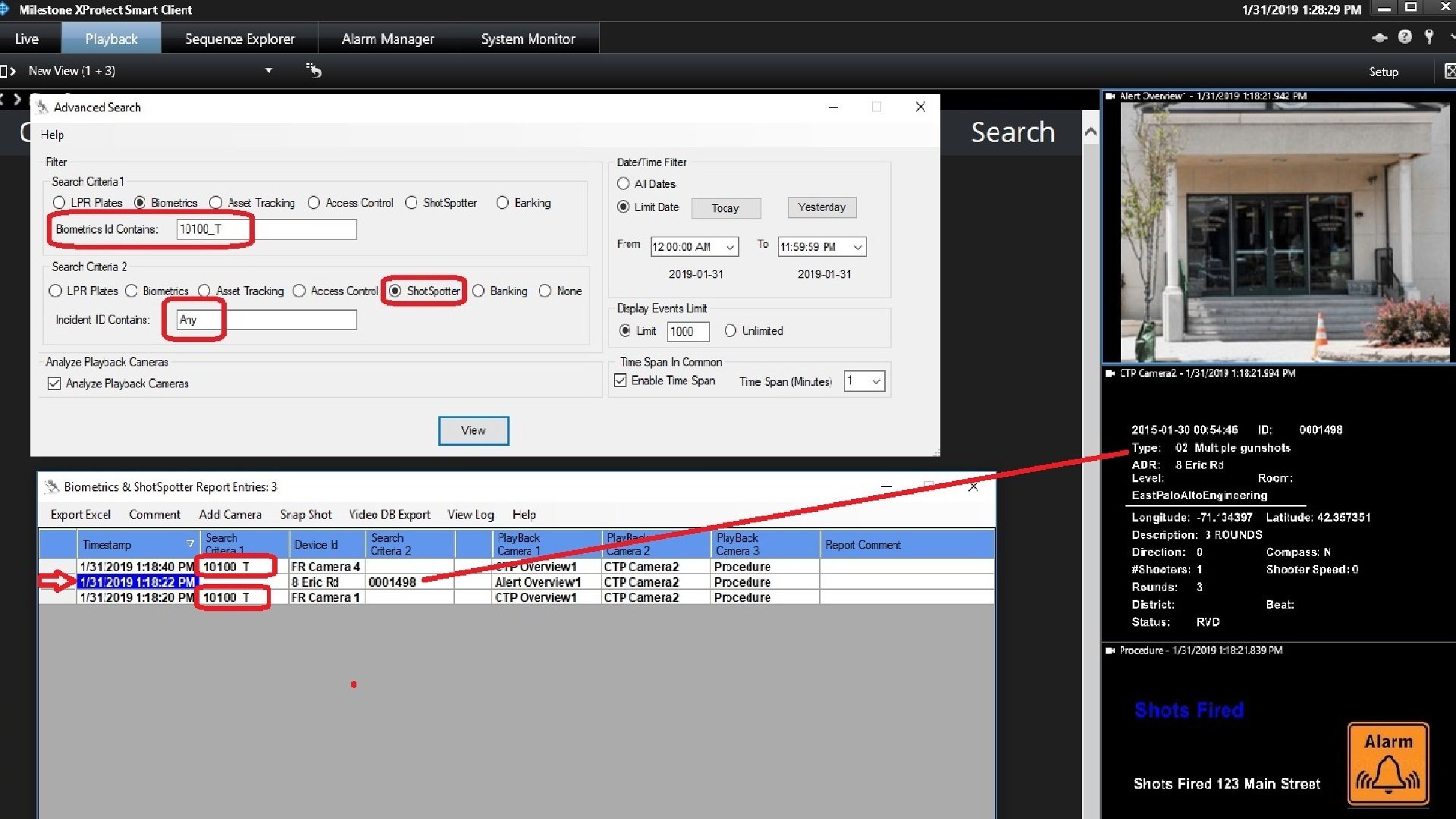
Task: Click Timestamp column filter icon
Action: click(190, 544)
